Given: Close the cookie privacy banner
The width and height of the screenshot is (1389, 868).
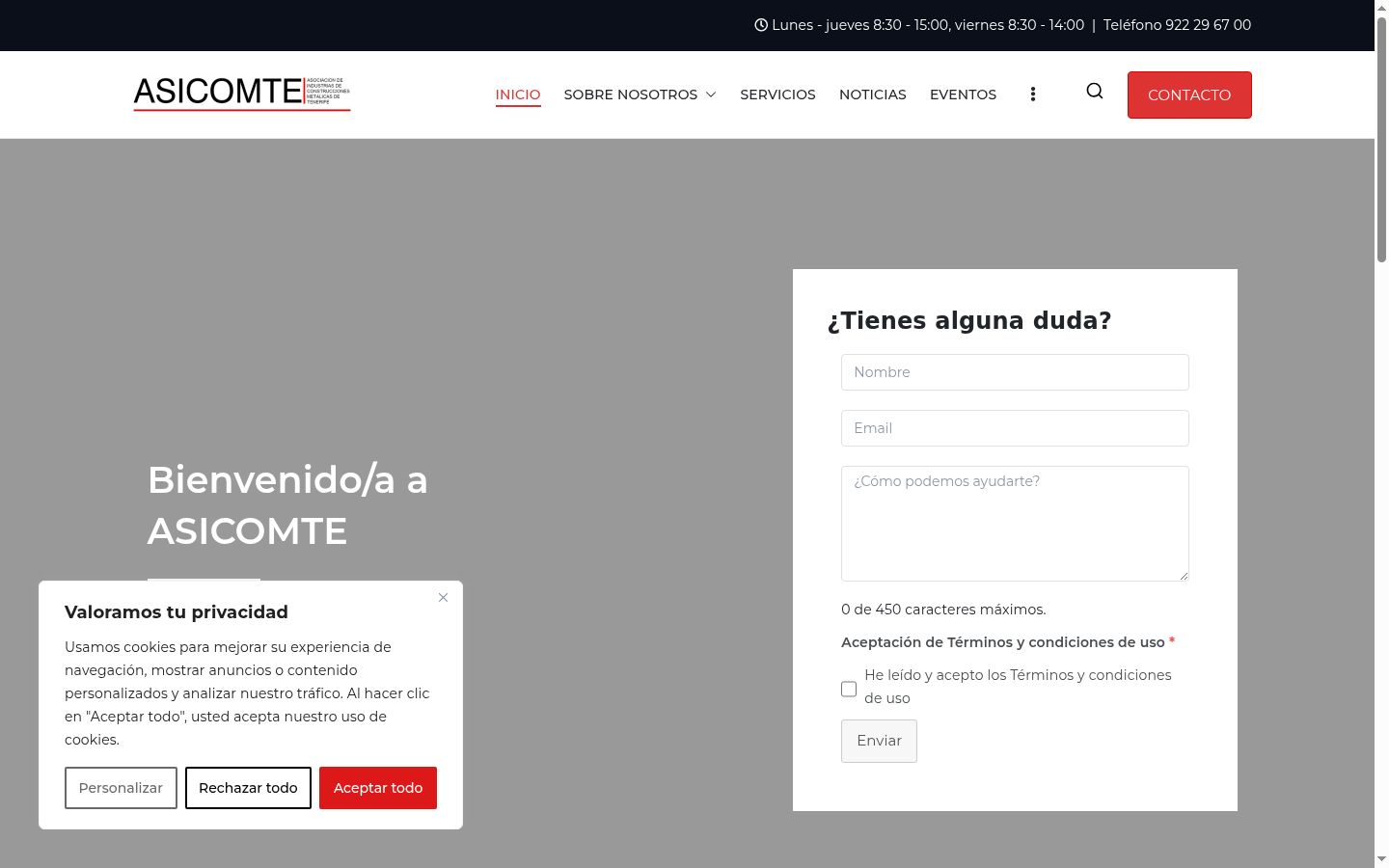Looking at the screenshot, I should coord(443,598).
